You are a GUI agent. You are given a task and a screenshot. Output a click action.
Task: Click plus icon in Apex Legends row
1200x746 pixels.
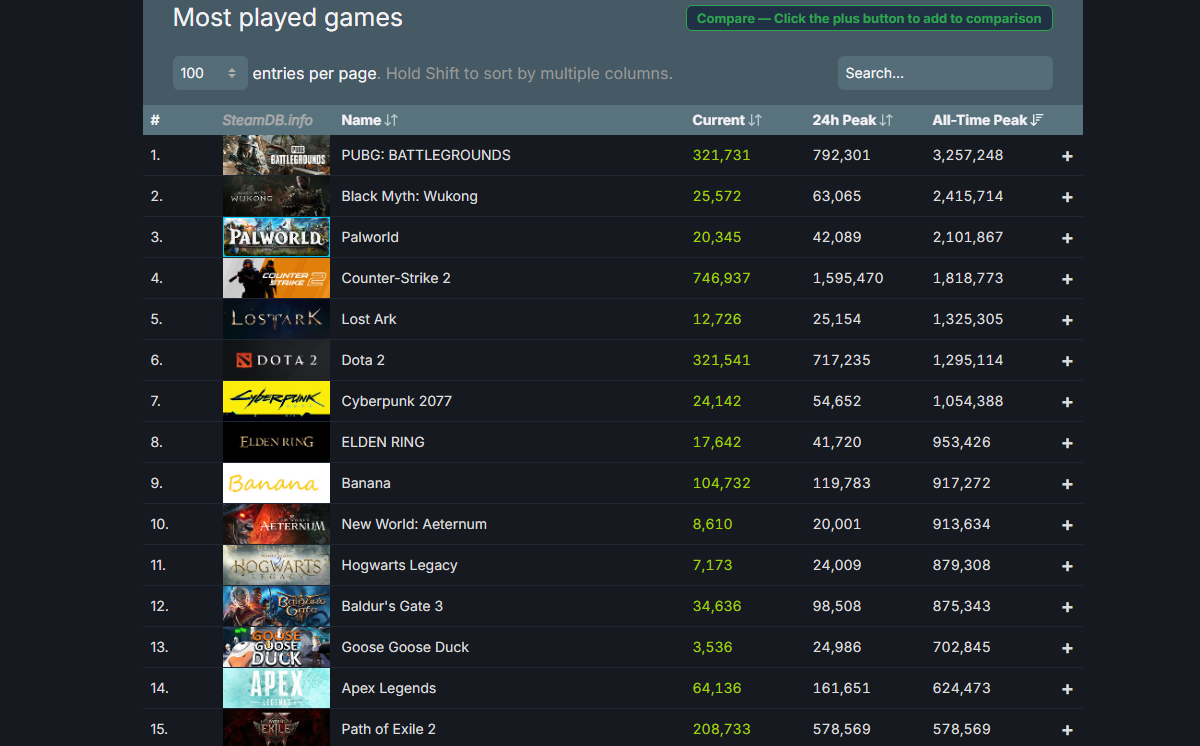click(1067, 689)
